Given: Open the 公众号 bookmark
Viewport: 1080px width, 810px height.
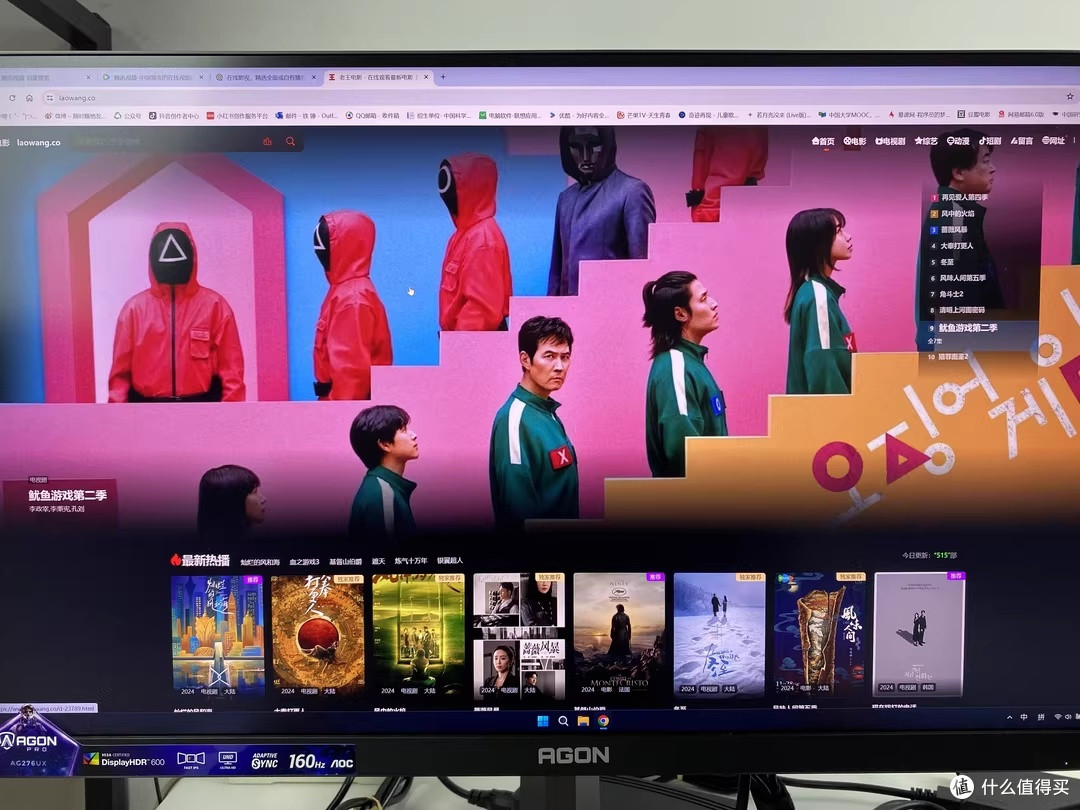Looking at the screenshot, I should 128,116.
